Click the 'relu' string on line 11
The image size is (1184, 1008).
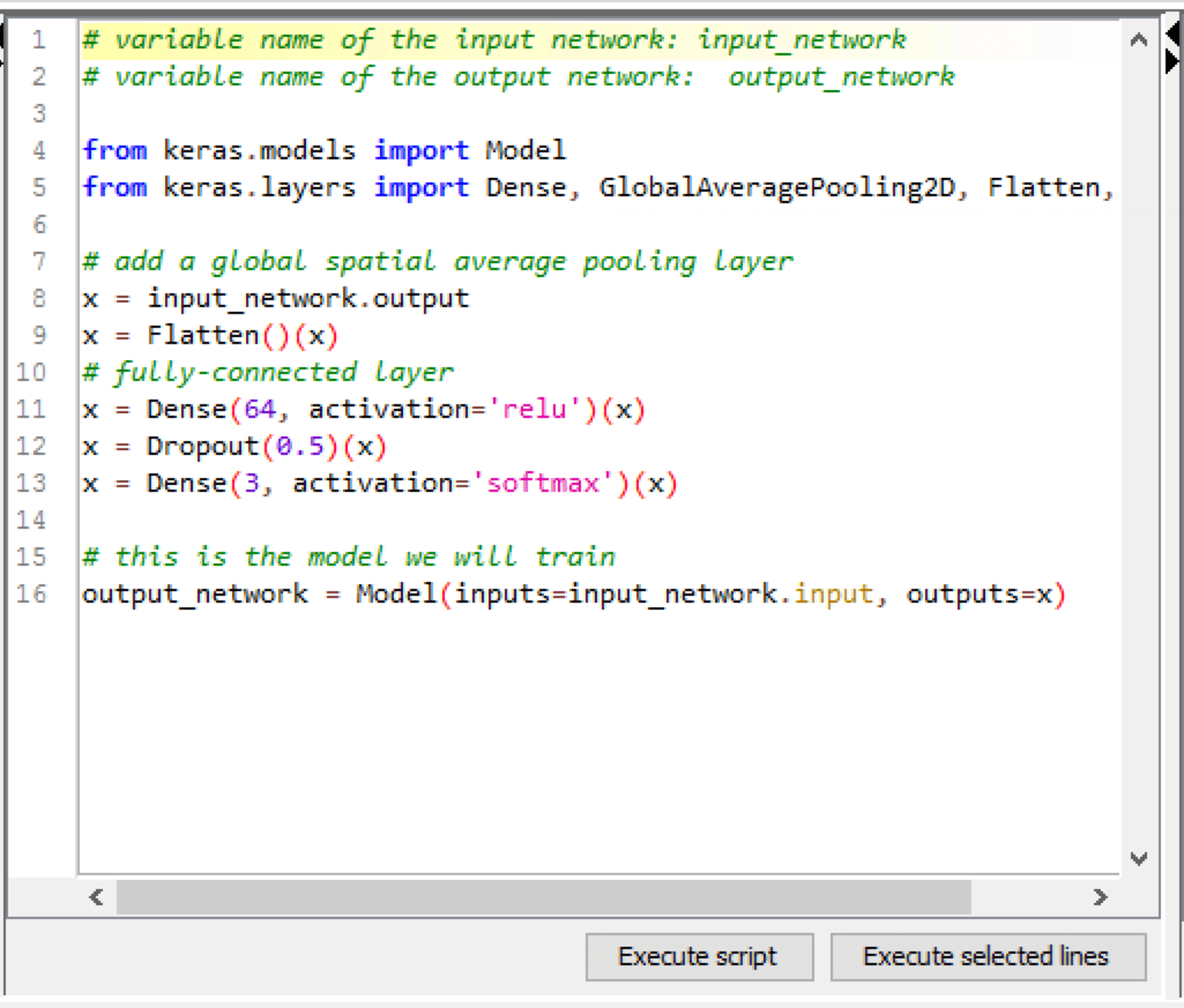tap(534, 409)
